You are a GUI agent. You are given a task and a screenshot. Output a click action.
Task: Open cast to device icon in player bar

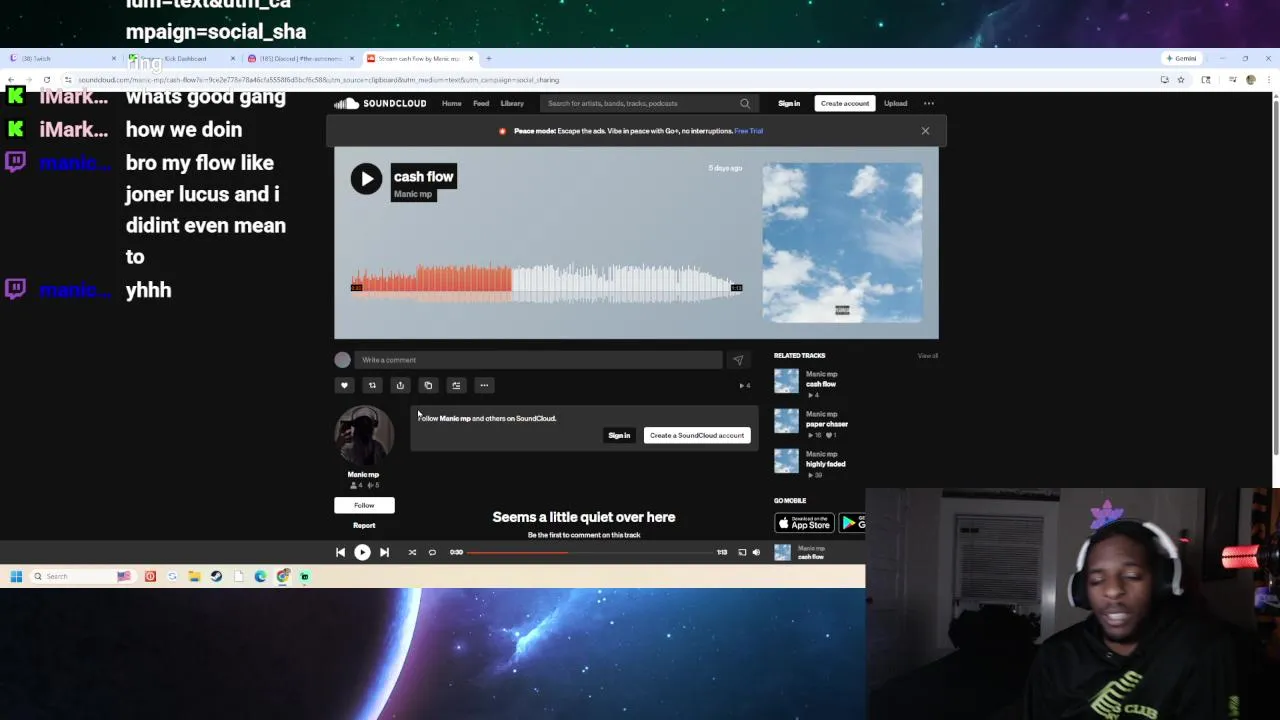[x=742, y=552]
